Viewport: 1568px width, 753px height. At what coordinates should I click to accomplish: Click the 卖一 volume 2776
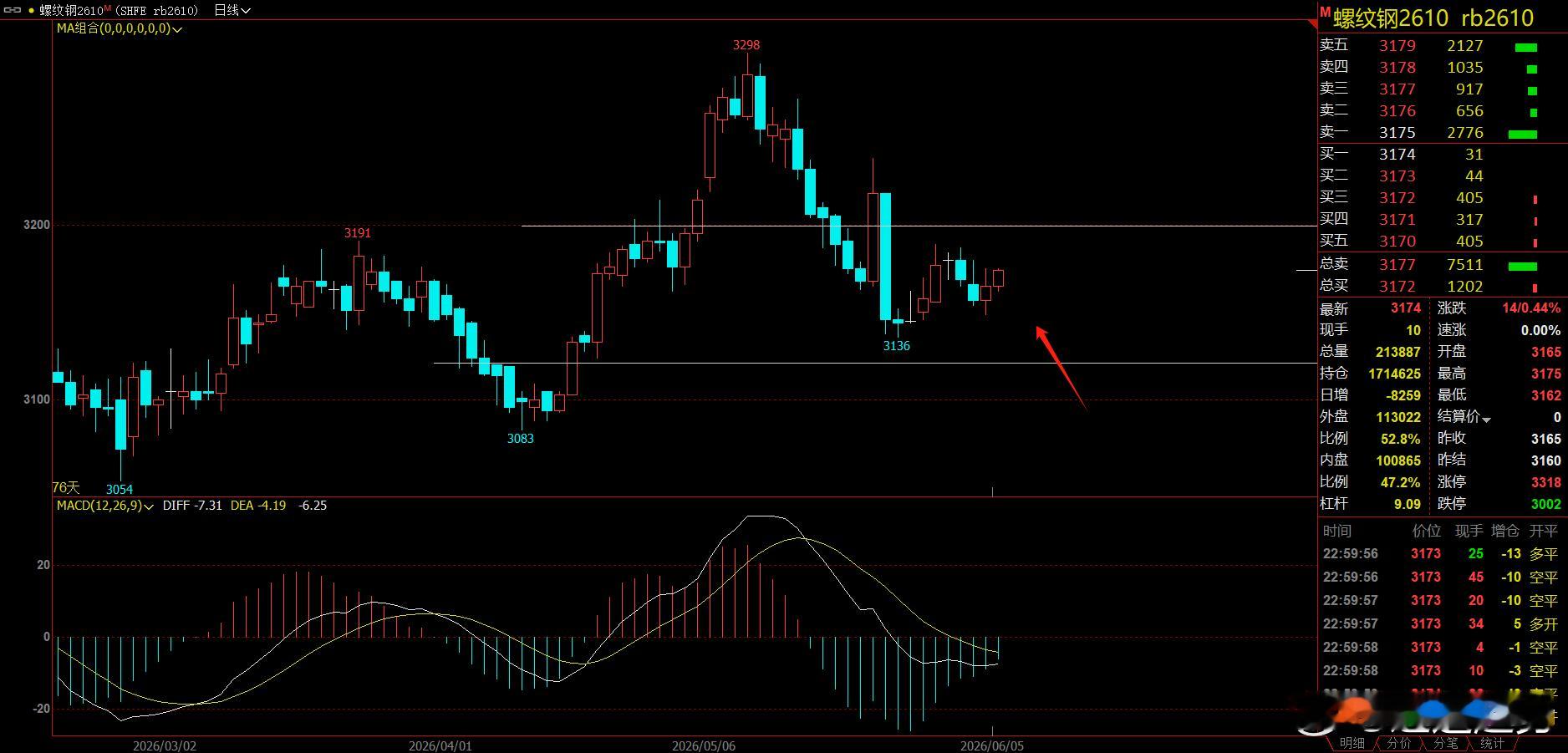point(1465,133)
